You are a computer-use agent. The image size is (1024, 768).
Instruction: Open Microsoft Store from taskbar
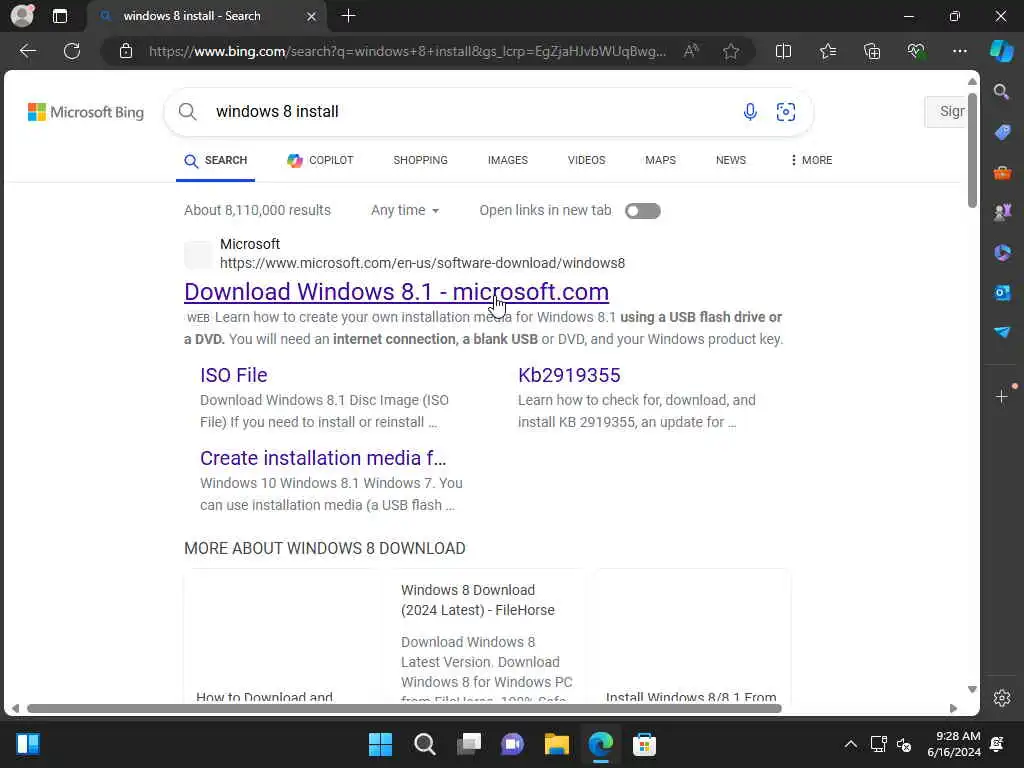click(644, 744)
